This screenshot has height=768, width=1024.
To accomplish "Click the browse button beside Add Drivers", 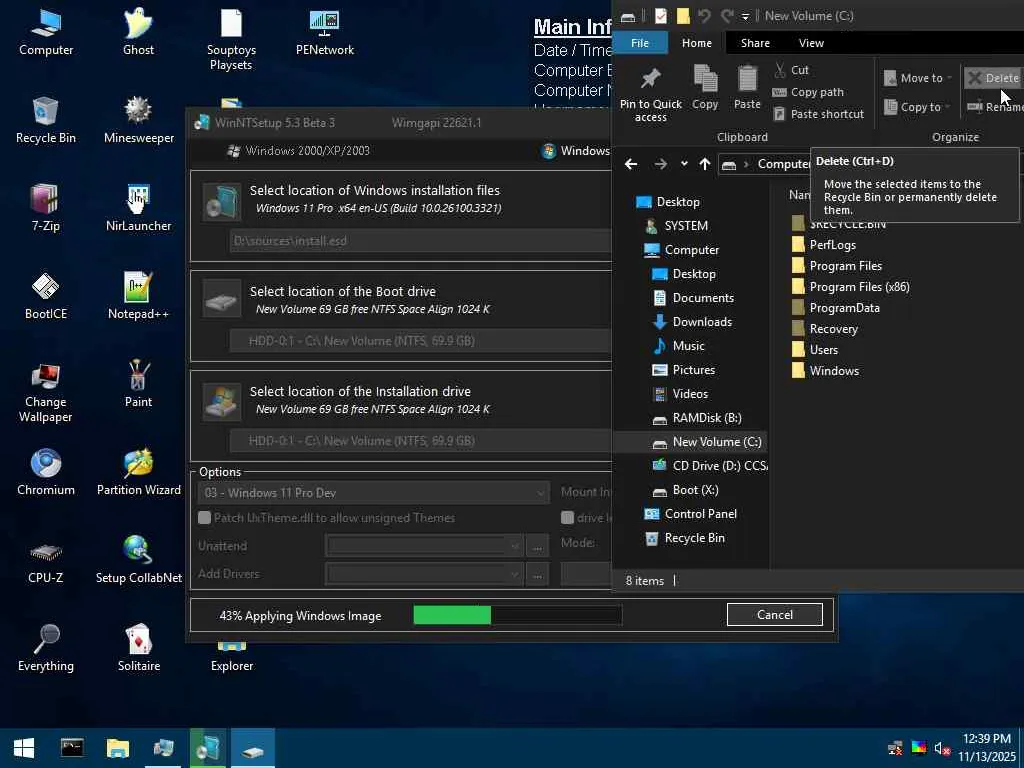I will click(x=537, y=575).
